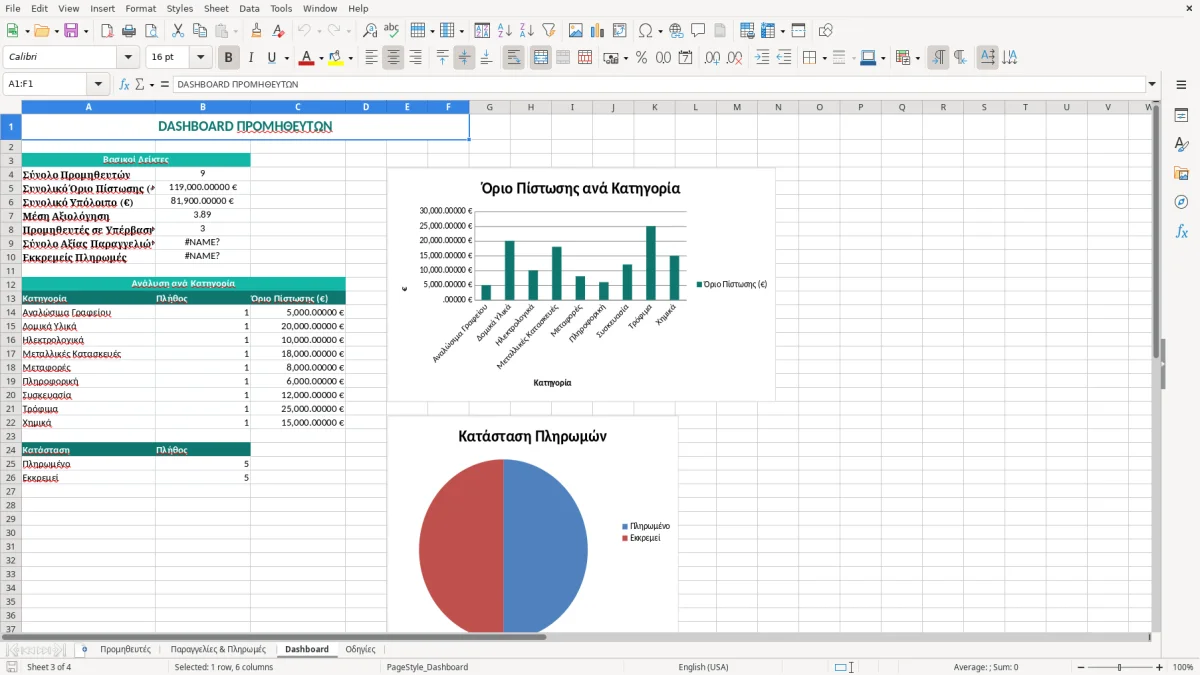
Task: Toggle the AutoFilter funnel icon
Action: [x=549, y=31]
